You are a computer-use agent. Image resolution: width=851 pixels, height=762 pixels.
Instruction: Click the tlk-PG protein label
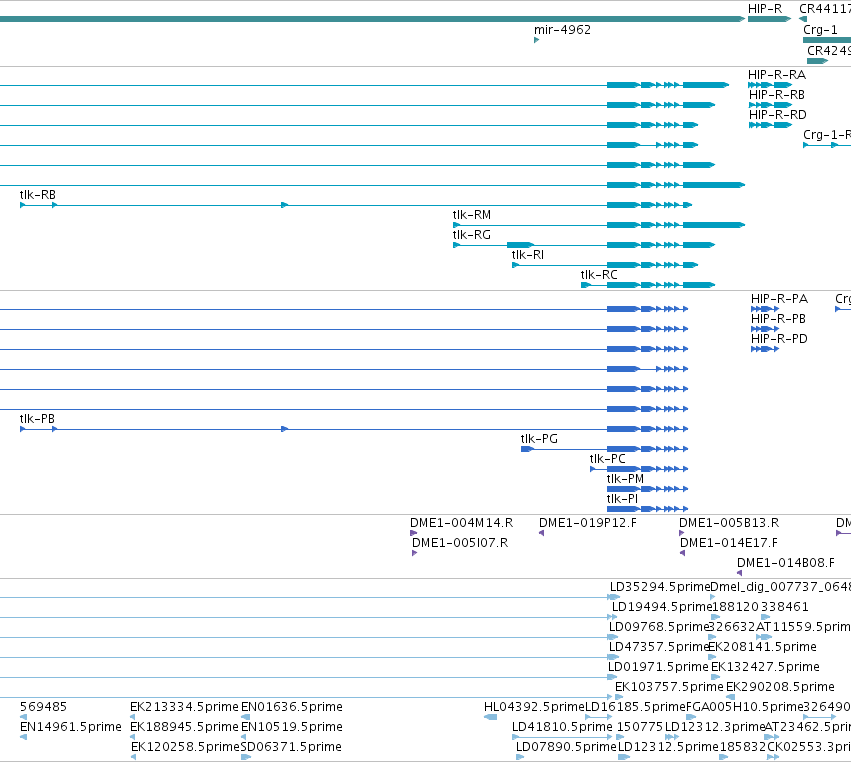click(x=539, y=439)
